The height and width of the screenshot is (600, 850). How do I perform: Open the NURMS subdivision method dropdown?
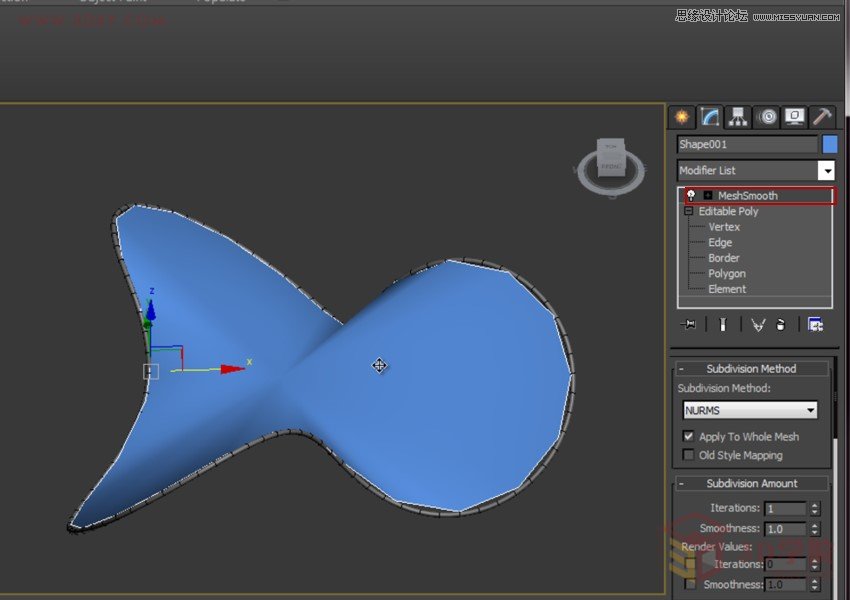[750, 410]
